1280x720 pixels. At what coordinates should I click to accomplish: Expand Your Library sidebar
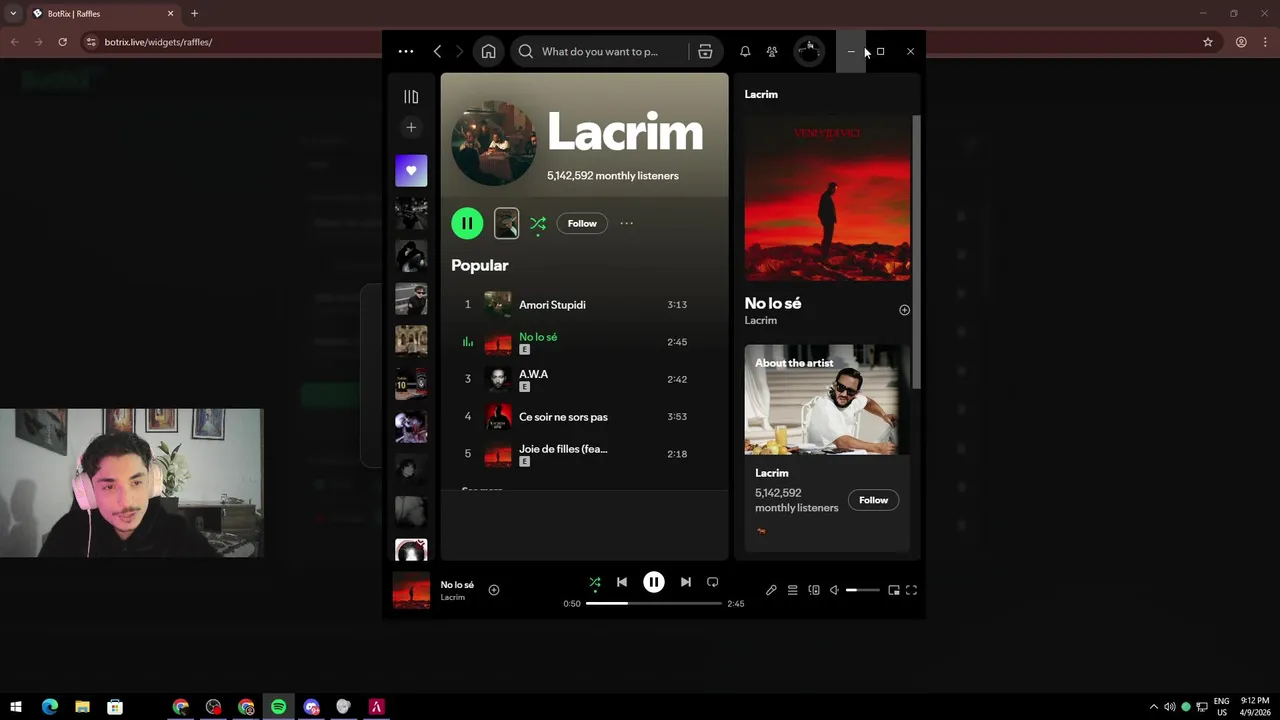click(411, 97)
